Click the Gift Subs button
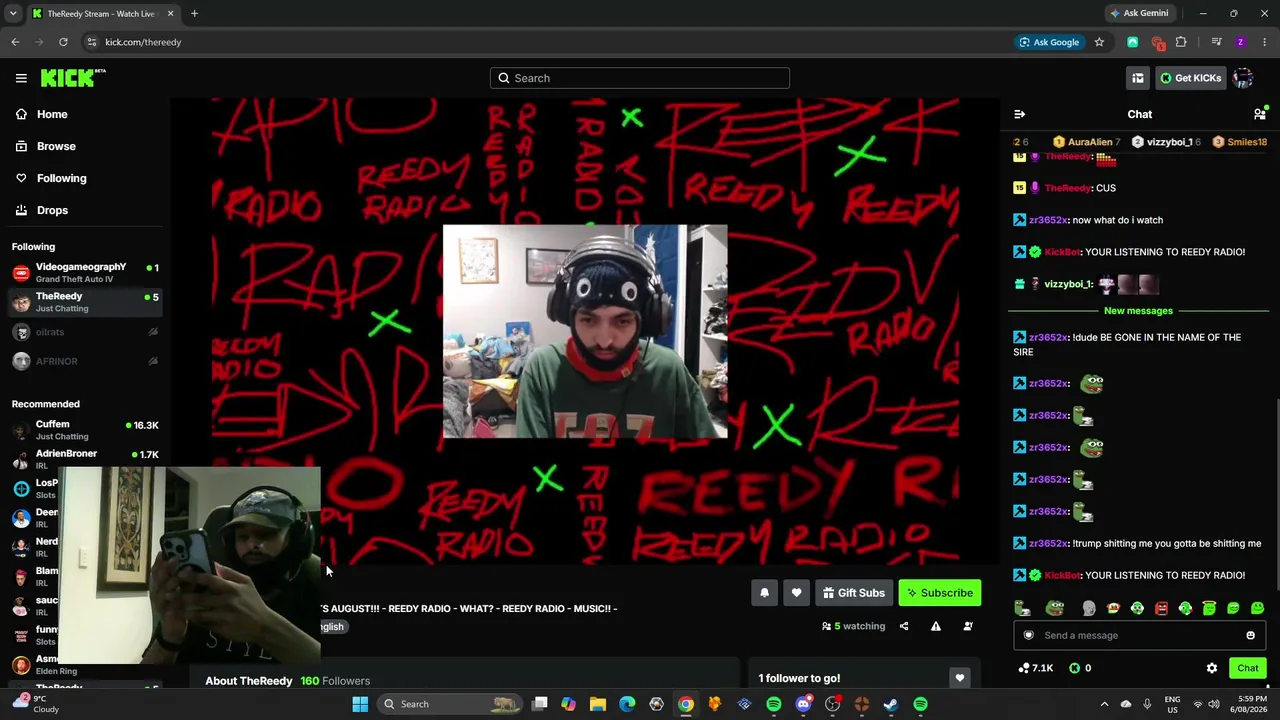This screenshot has height=720, width=1280. coord(854,593)
